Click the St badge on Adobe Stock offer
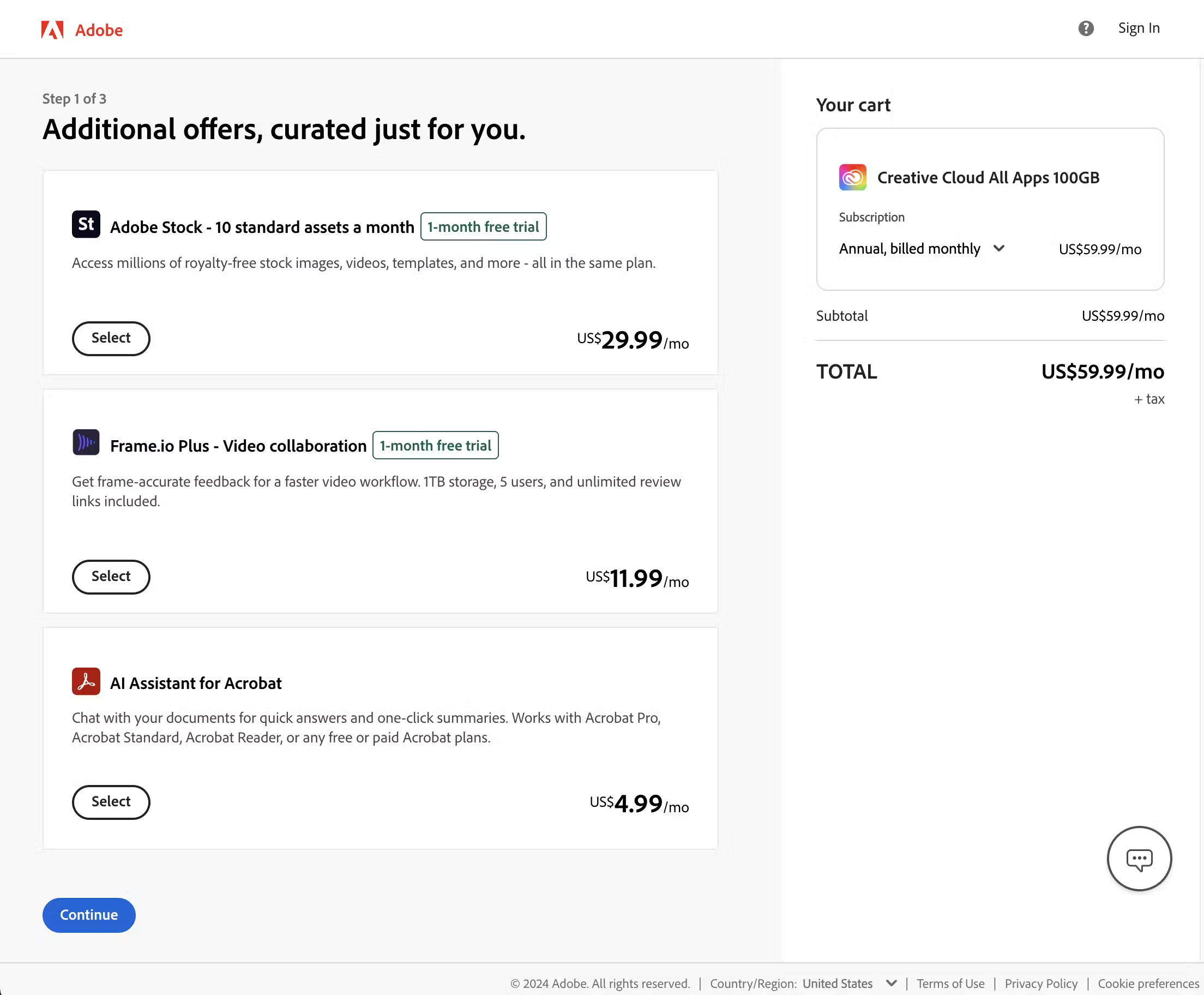The width and height of the screenshot is (1204, 995). point(86,224)
